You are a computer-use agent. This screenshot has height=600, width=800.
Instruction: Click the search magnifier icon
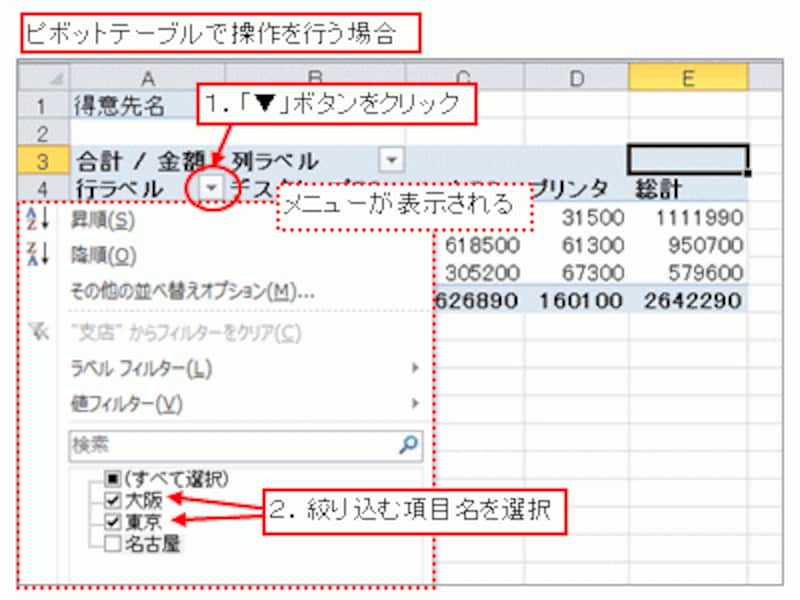pos(408,445)
